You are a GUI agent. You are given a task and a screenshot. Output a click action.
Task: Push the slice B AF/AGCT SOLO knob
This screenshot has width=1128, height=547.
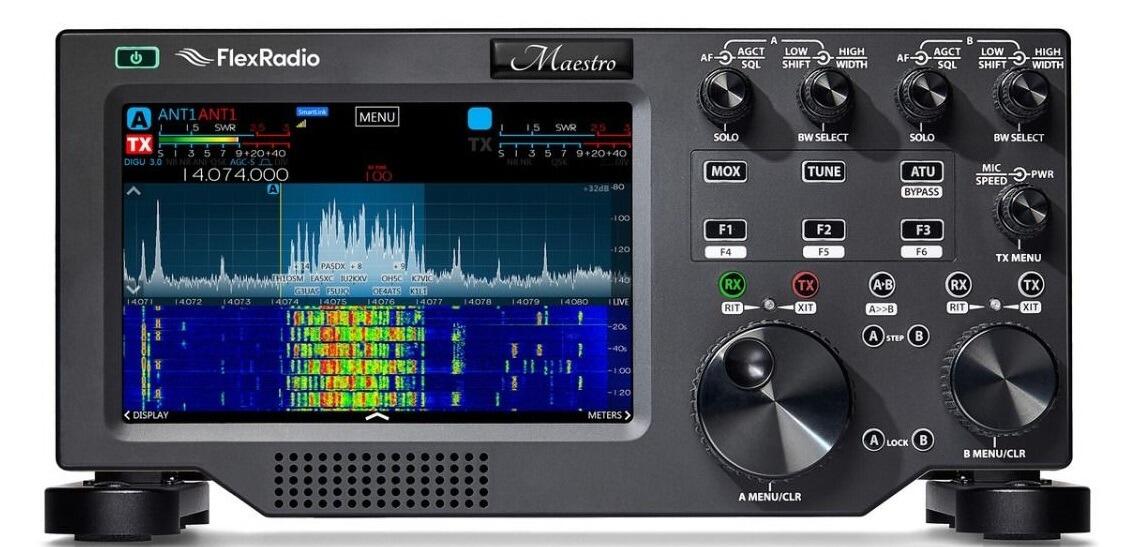(x=923, y=96)
